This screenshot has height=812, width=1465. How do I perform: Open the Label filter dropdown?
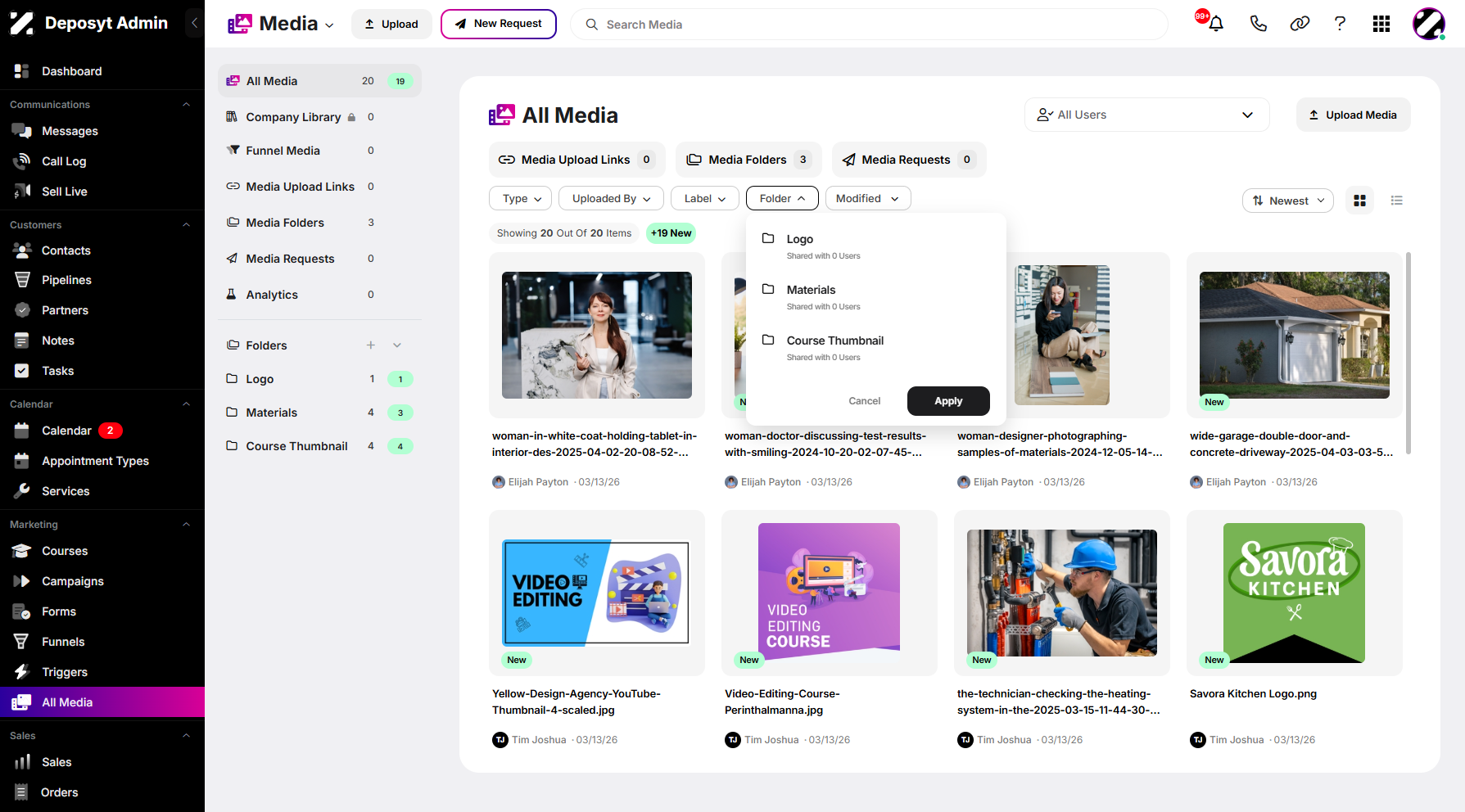(705, 198)
